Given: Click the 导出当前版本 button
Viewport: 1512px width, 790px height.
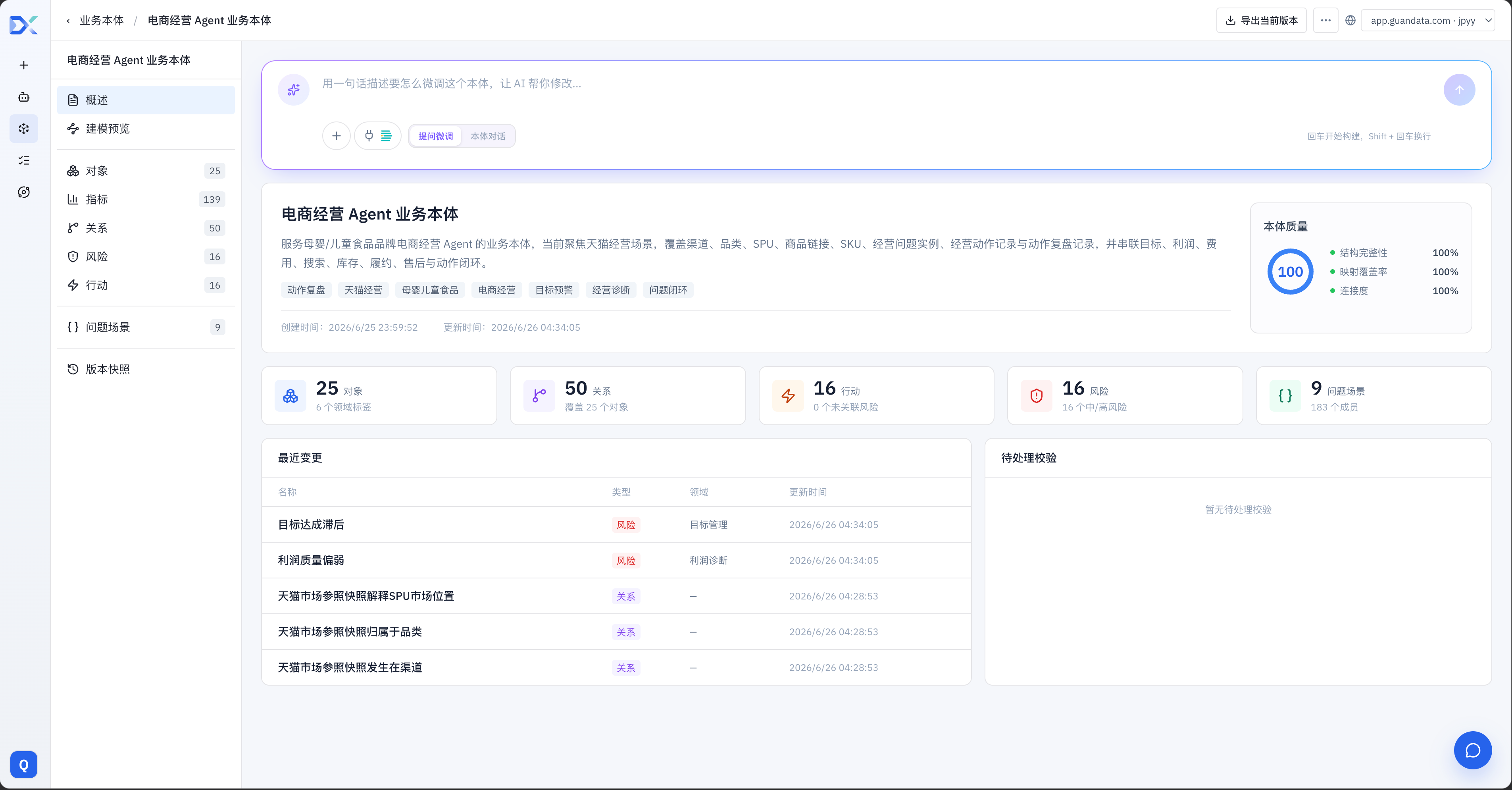Looking at the screenshot, I should coord(1261,21).
